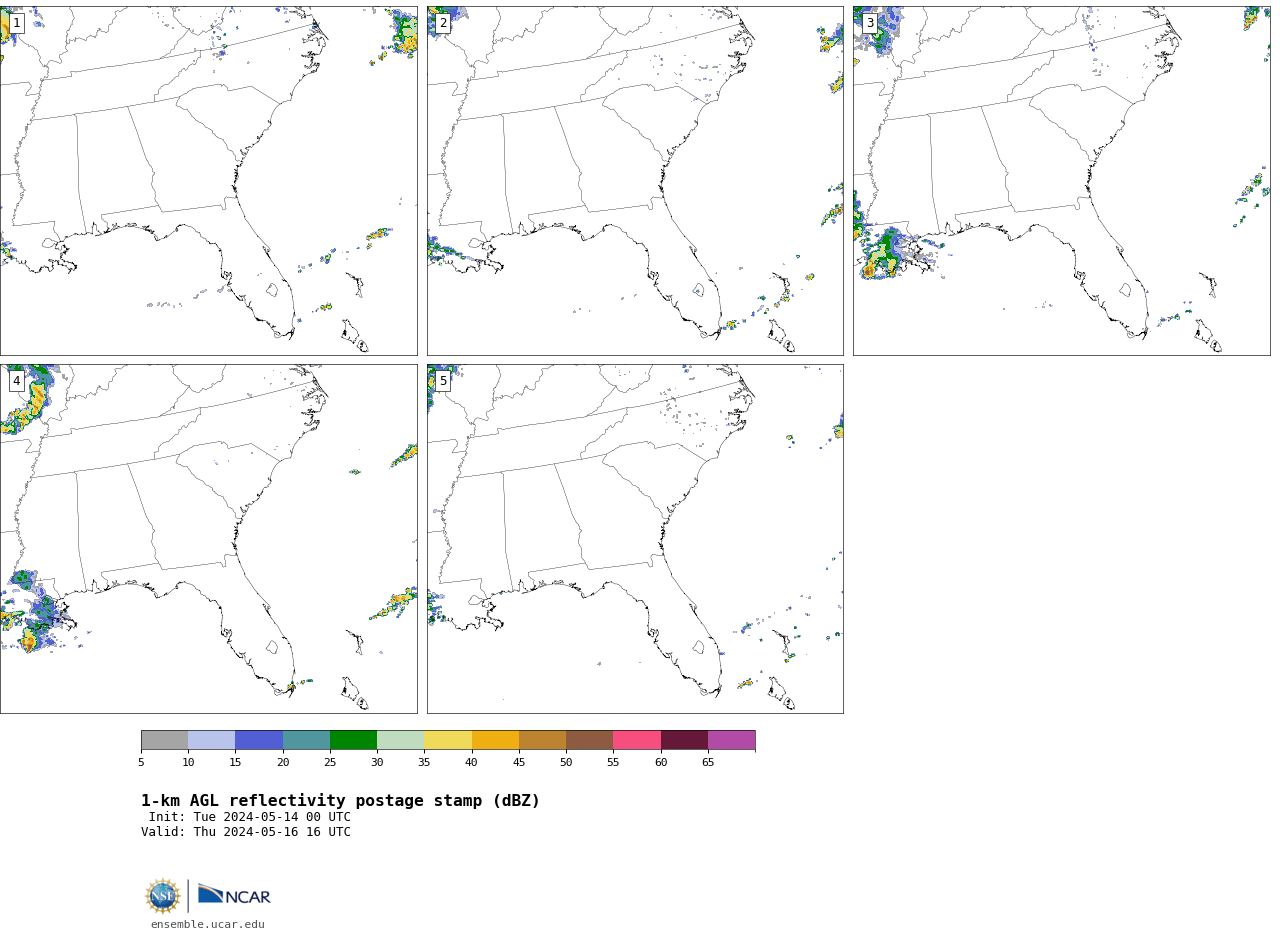Click panel label number 3
Image resolution: width=1280 pixels, height=936 pixels.
coord(869,23)
